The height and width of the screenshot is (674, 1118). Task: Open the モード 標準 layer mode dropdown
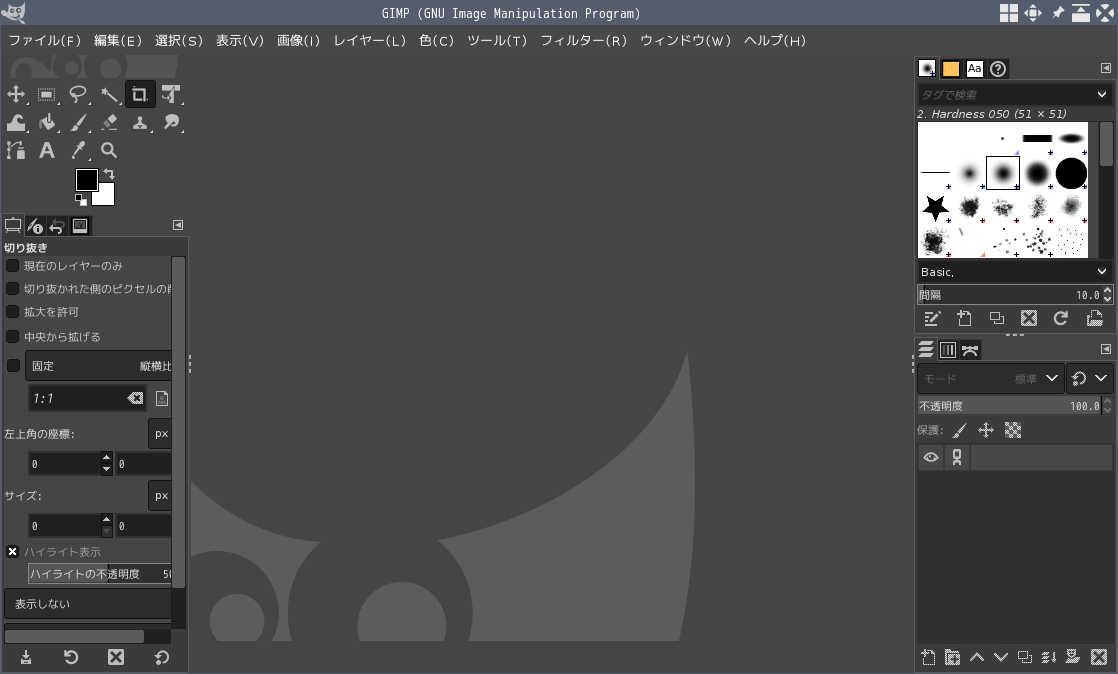990,379
